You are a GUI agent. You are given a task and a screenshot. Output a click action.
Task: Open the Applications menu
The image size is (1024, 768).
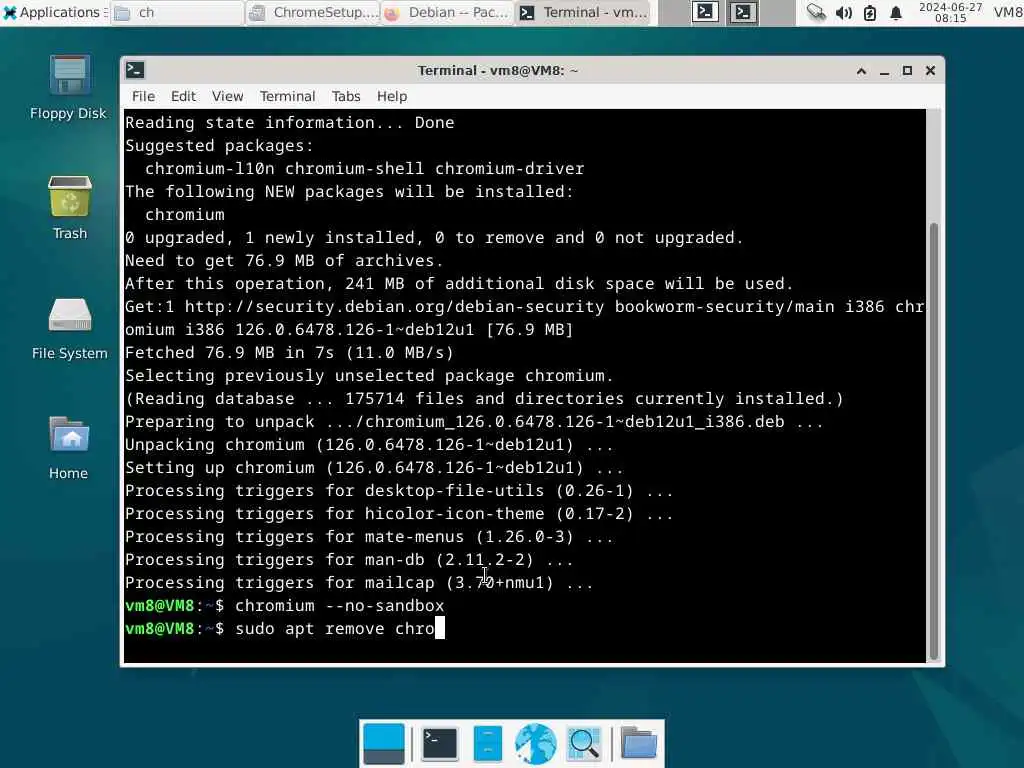click(x=53, y=12)
